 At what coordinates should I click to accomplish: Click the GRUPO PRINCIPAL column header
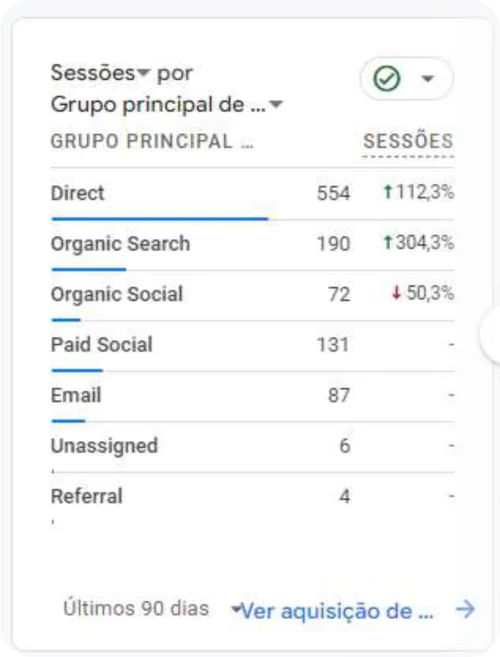coord(152,141)
